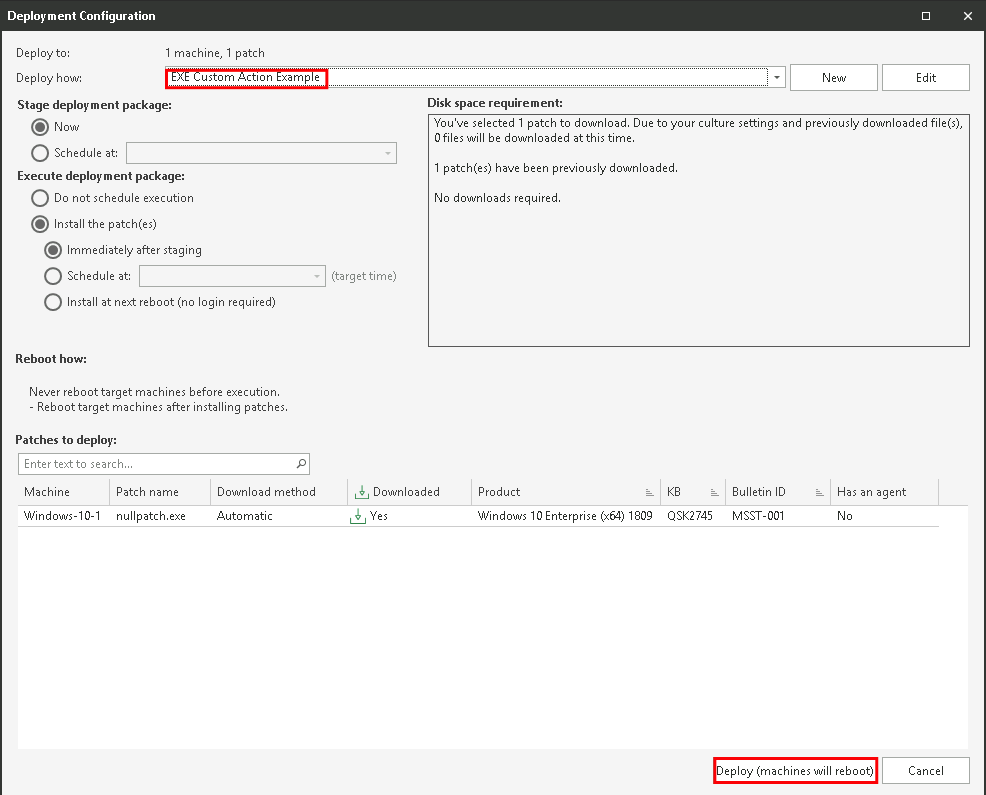The height and width of the screenshot is (795, 986).
Task: Open the staging Schedule at dropdown
Action: pos(386,153)
